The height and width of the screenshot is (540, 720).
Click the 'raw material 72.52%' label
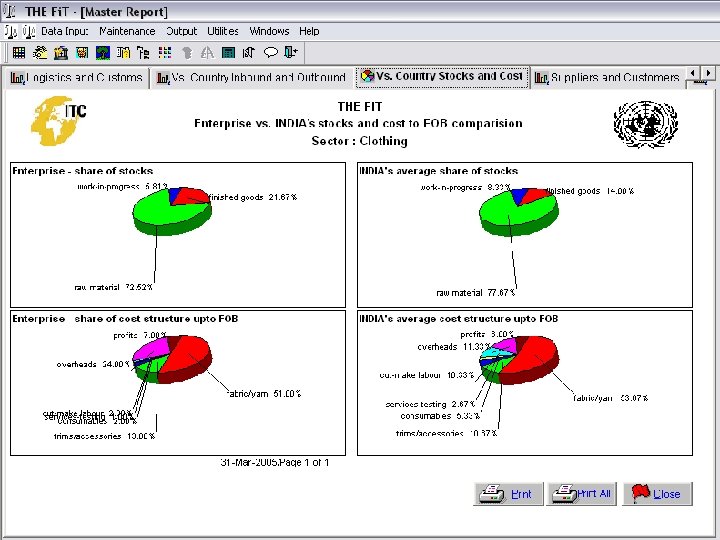click(x=113, y=287)
